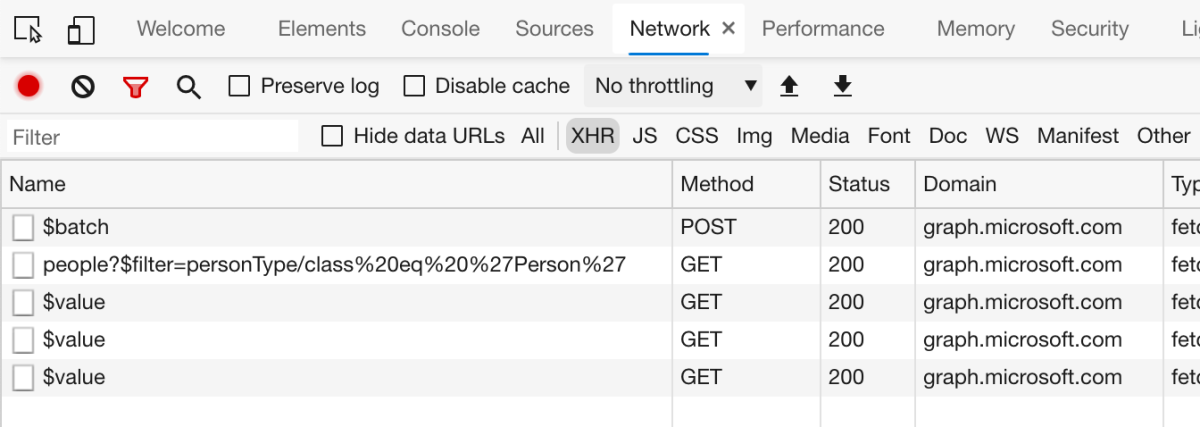Viewport: 1200px width, 427px height.
Task: Filter requests by Img type
Action: [754, 136]
